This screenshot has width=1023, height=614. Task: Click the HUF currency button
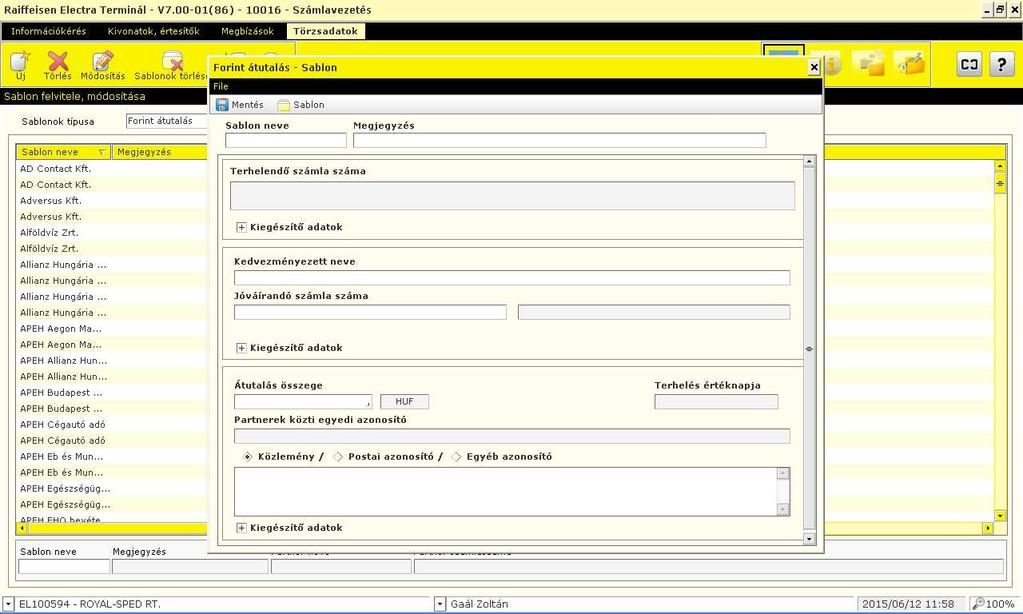click(x=405, y=401)
